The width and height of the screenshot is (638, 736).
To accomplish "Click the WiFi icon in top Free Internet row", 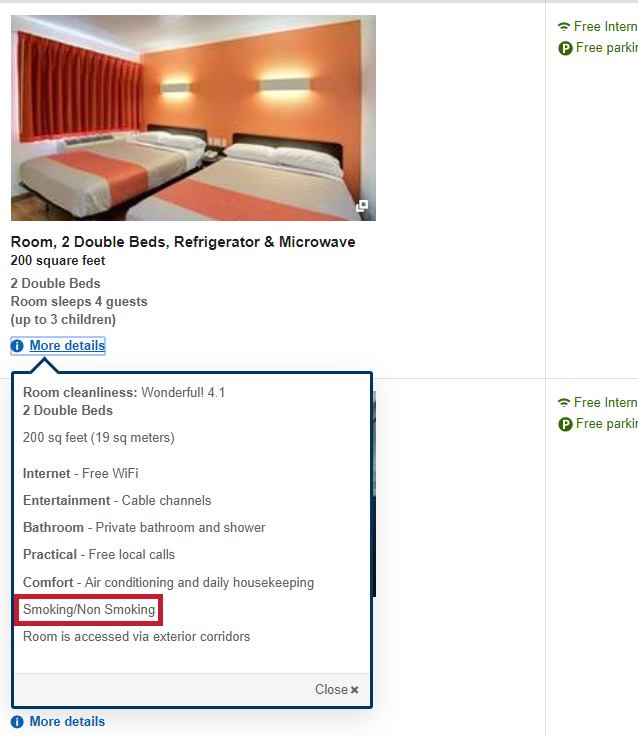I will pyautogui.click(x=563, y=27).
